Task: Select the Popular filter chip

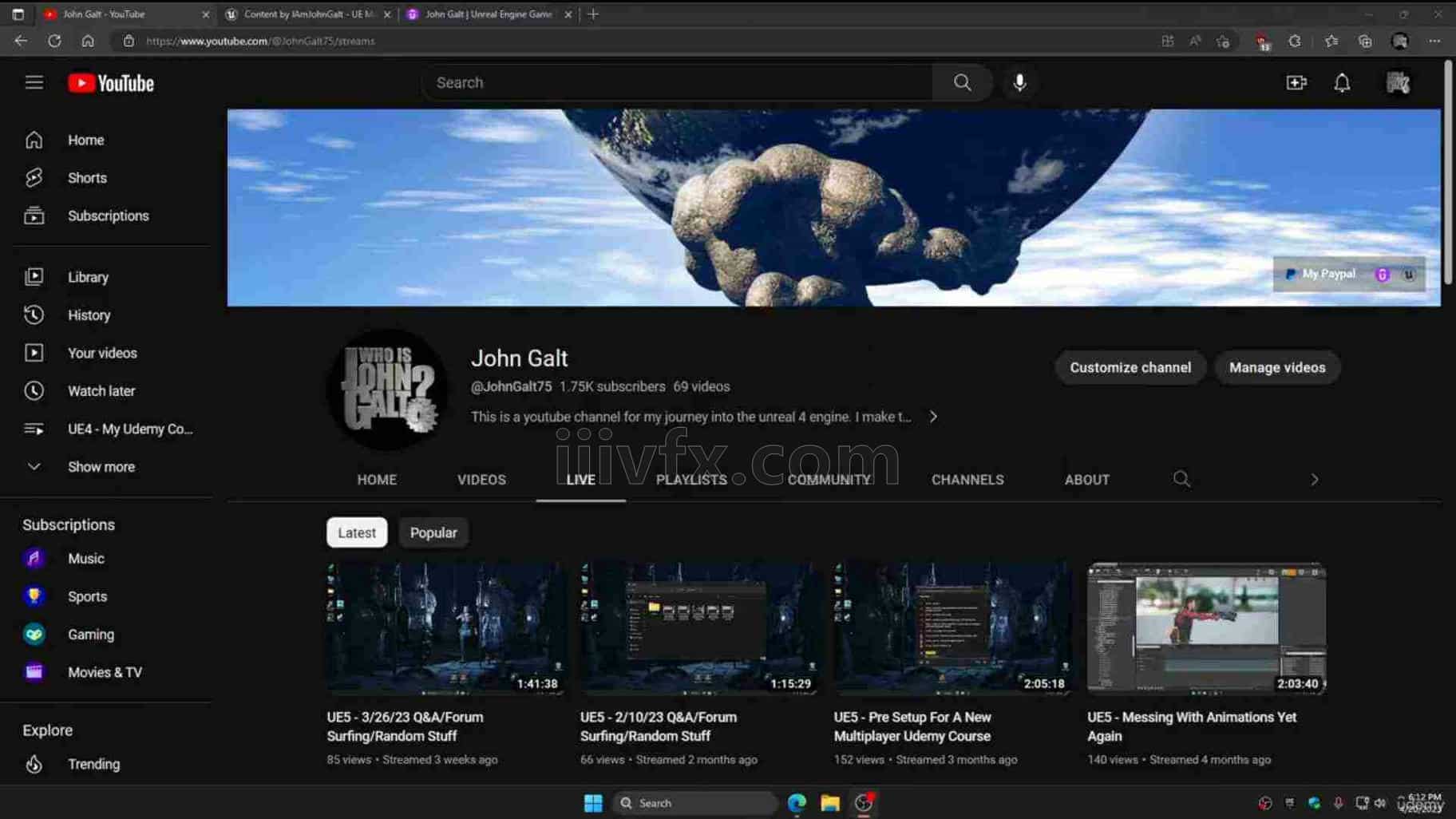Action: 433,532
